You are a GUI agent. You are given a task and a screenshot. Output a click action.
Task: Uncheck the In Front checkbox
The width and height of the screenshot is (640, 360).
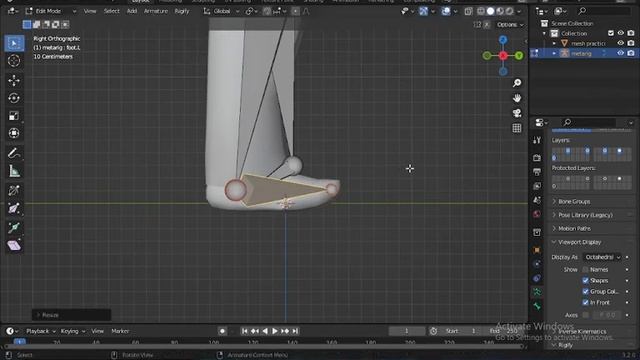coord(585,303)
